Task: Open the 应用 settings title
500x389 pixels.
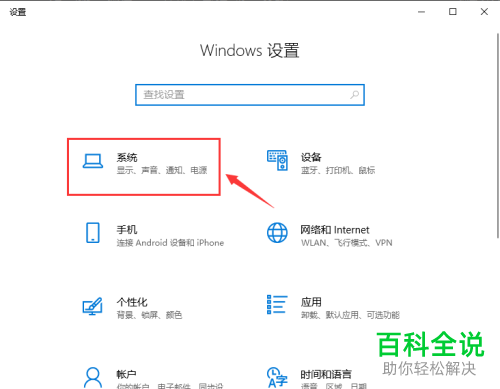Action: pyautogui.click(x=311, y=302)
